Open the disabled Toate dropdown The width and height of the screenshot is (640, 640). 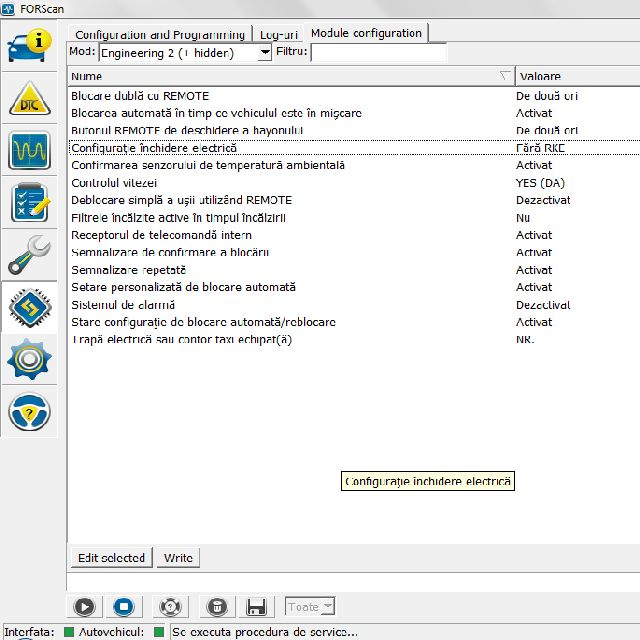click(x=310, y=607)
